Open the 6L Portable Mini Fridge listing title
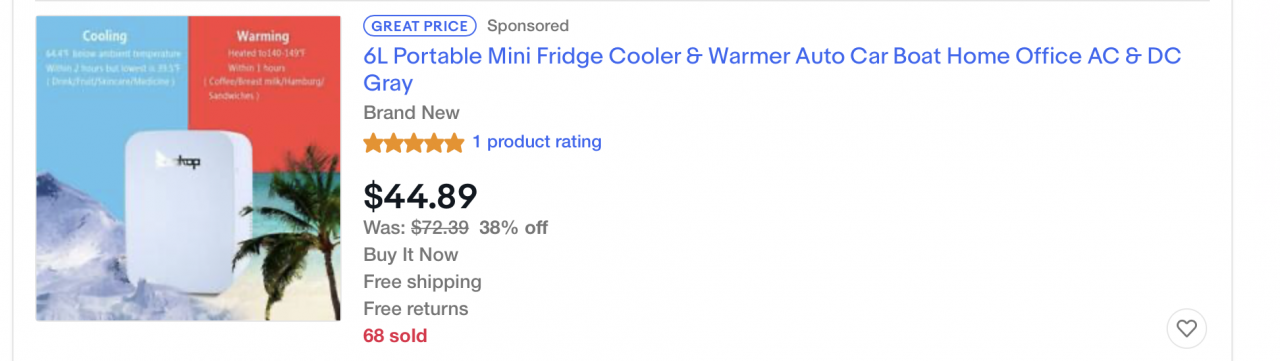 (772, 69)
